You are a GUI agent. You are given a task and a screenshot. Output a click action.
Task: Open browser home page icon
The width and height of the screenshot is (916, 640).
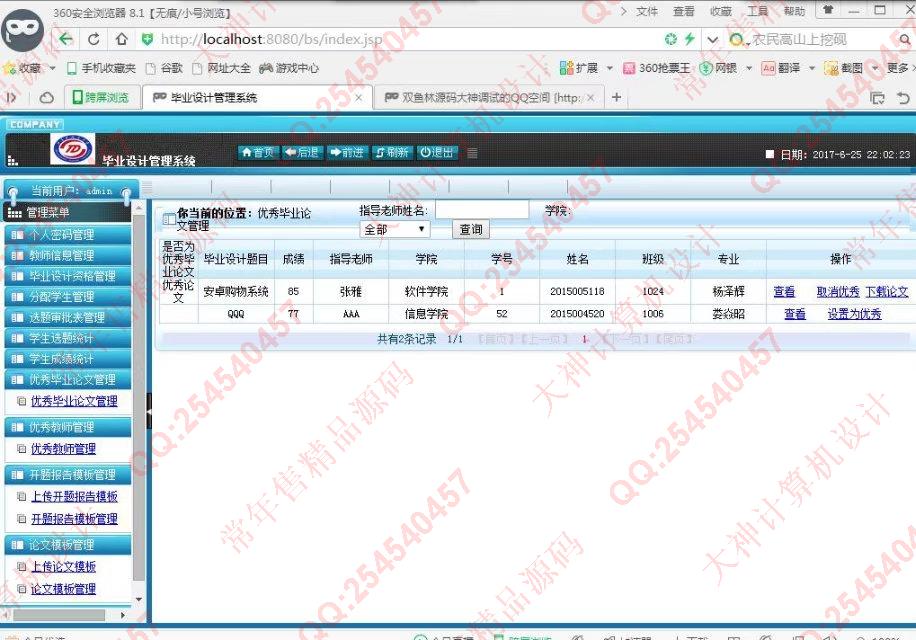click(x=121, y=39)
